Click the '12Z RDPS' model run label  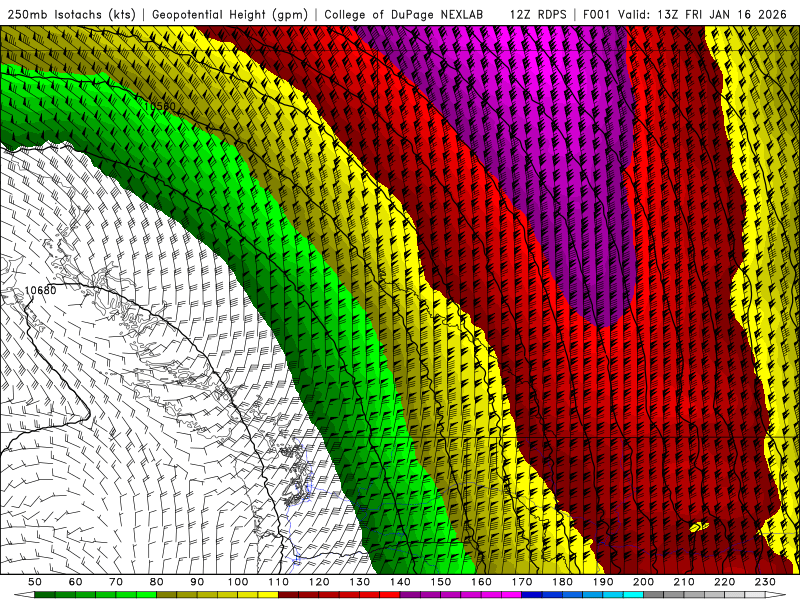click(x=538, y=14)
